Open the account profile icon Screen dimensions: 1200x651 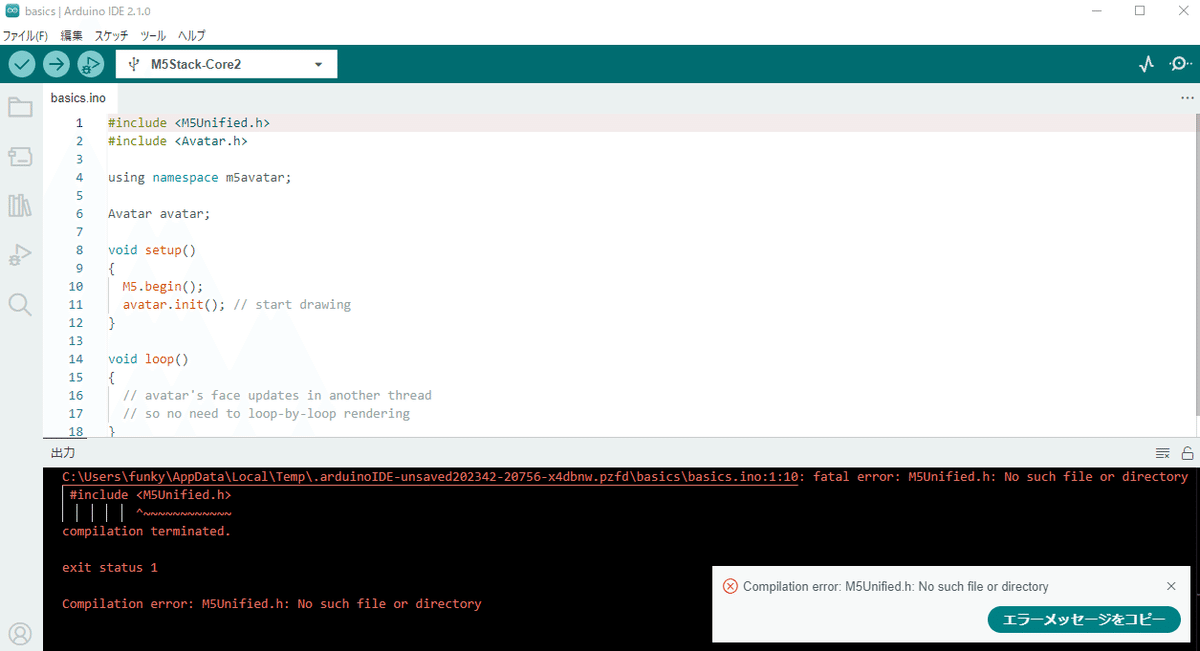[x=20, y=633]
